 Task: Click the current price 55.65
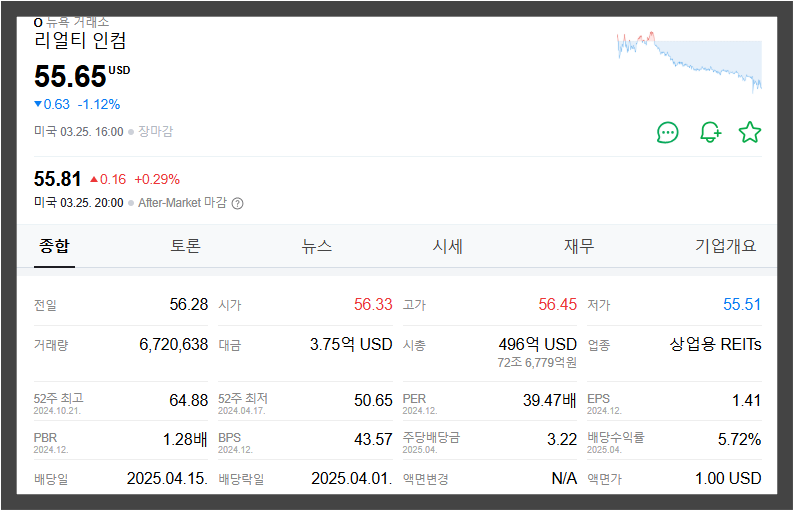[x=70, y=76]
